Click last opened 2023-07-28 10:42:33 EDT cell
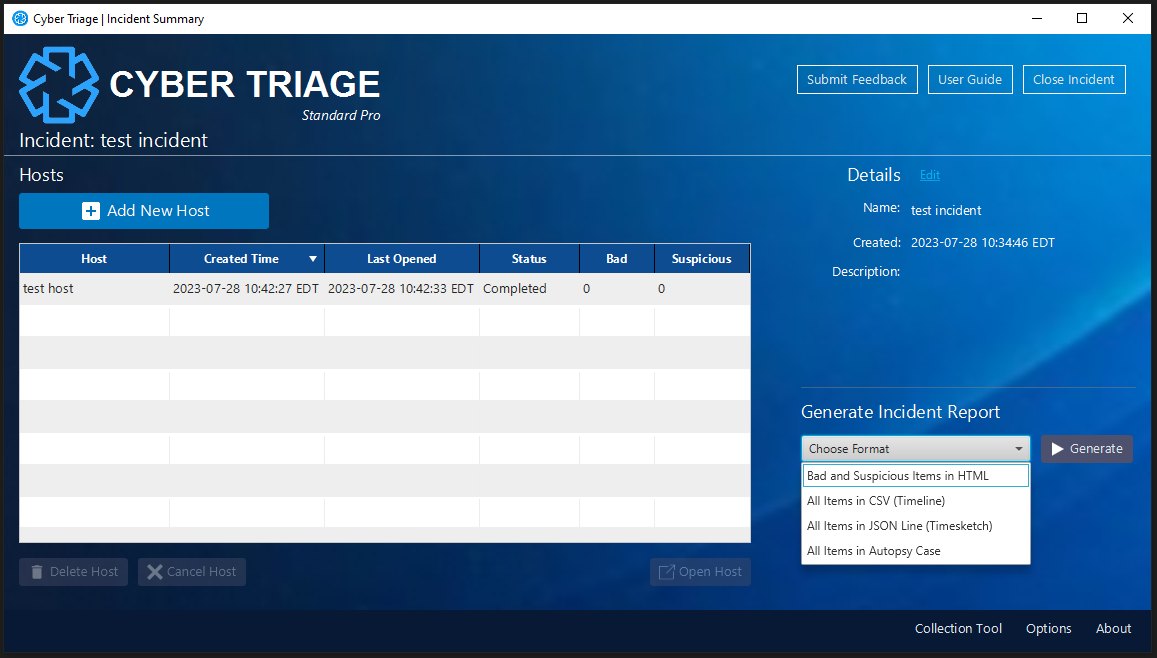 [x=401, y=288]
